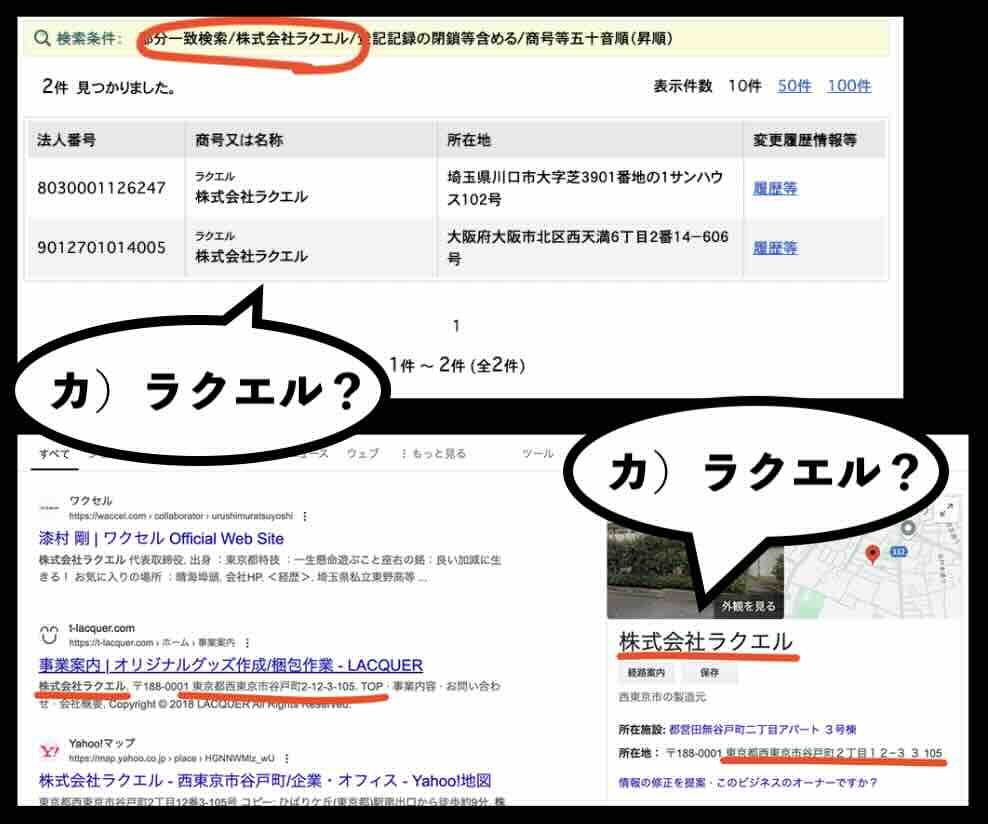Open the more-options dots for Yahoo!マップ result
This screenshot has height=824, width=988.
pyautogui.click(x=287, y=758)
